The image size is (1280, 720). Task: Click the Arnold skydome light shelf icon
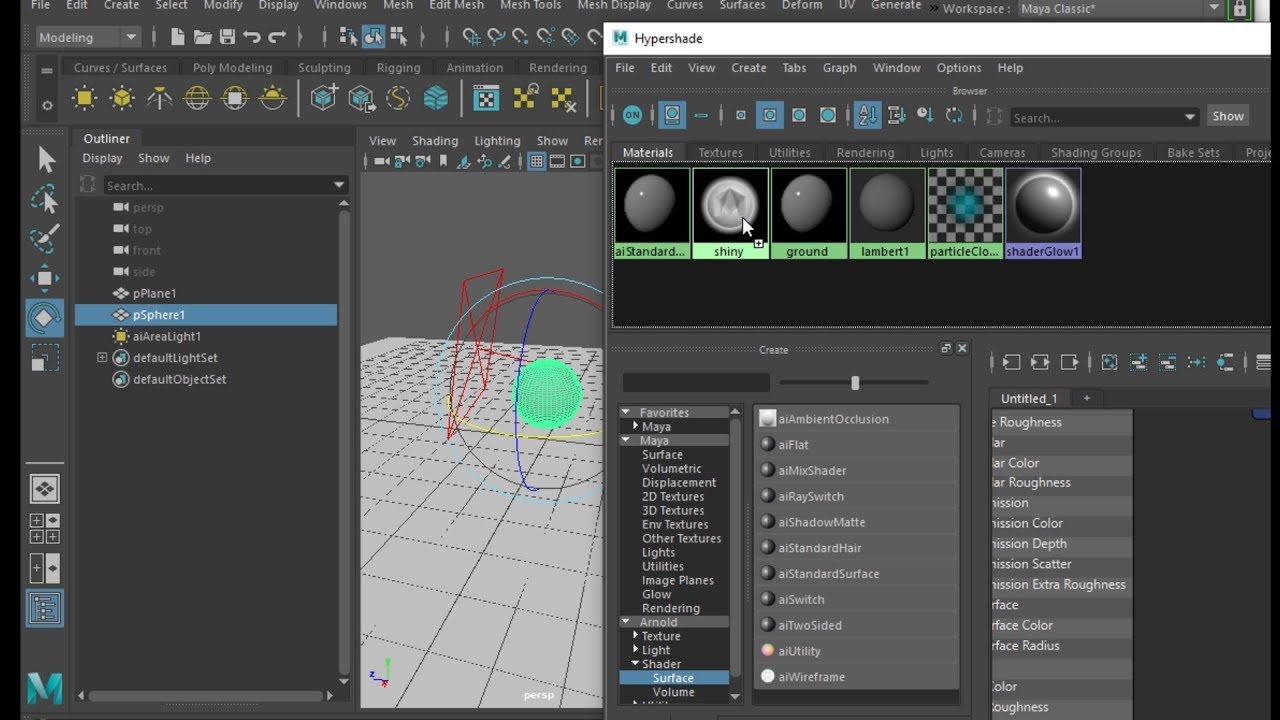coord(197,98)
